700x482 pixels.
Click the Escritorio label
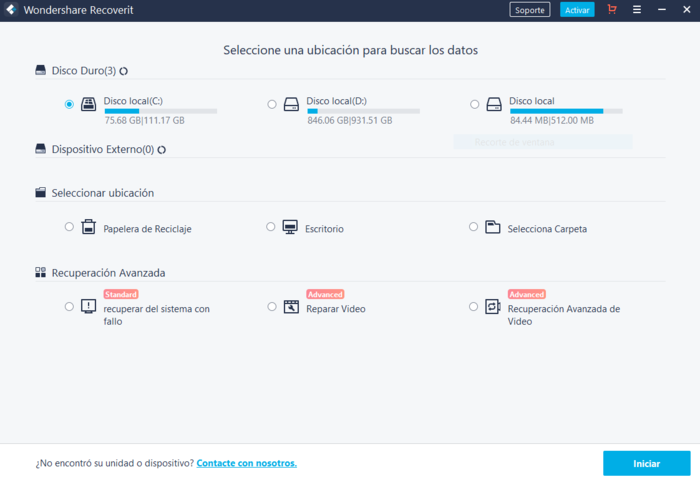pyautogui.click(x=325, y=229)
